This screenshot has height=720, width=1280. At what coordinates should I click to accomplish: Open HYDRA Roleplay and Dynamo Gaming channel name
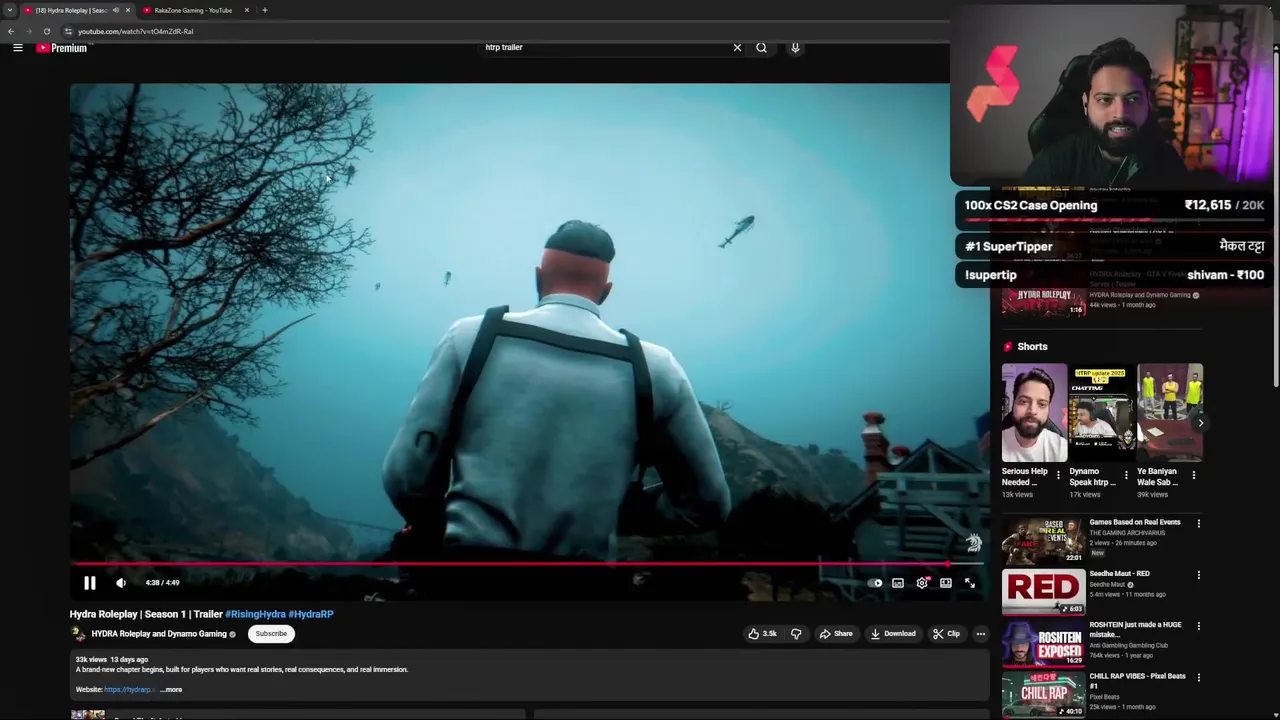pyautogui.click(x=159, y=634)
